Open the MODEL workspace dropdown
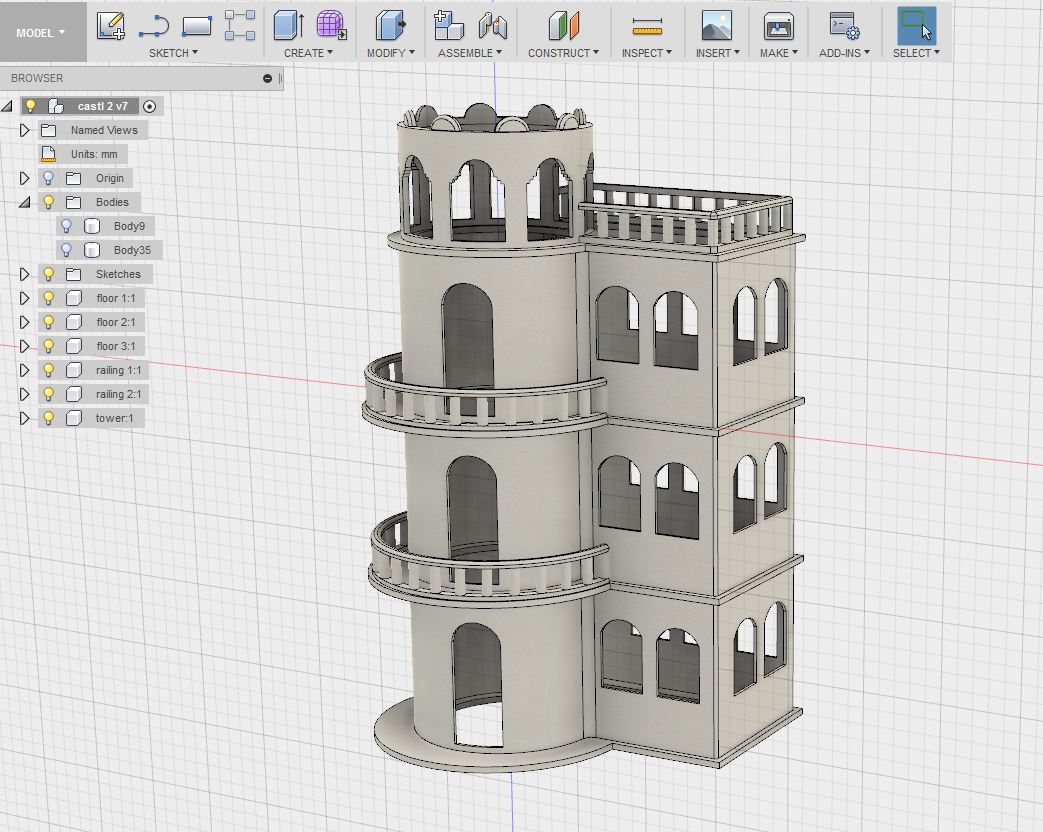The image size is (1043, 832). 43,32
